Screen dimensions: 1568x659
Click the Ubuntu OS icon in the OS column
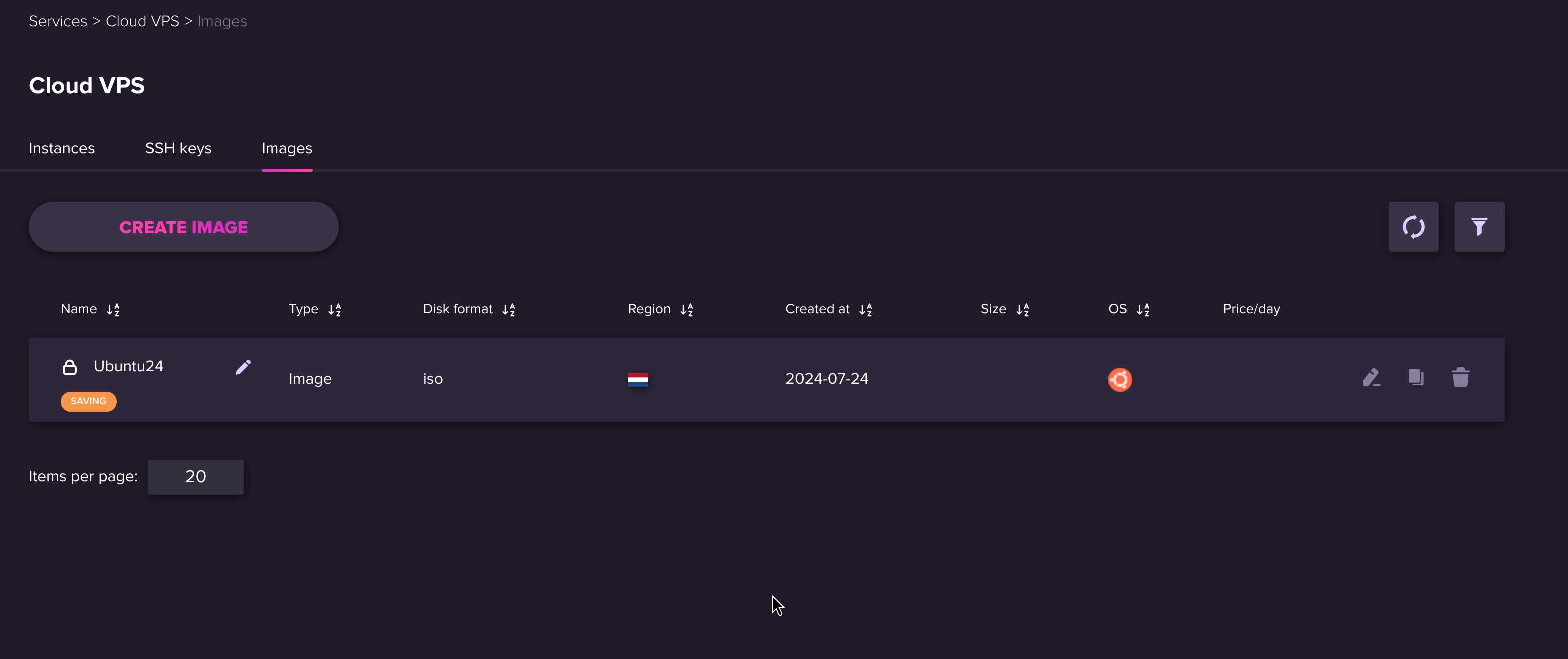point(1120,378)
